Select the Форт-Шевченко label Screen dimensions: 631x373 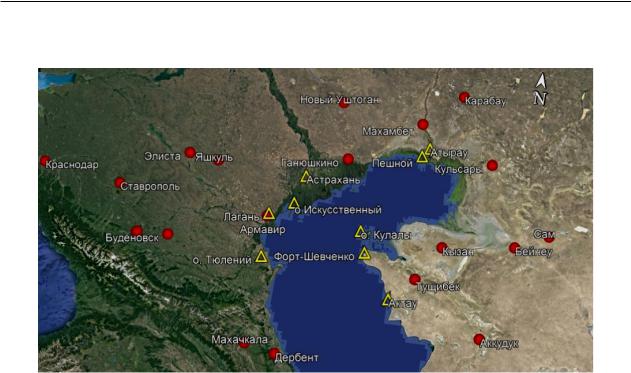[314, 256]
